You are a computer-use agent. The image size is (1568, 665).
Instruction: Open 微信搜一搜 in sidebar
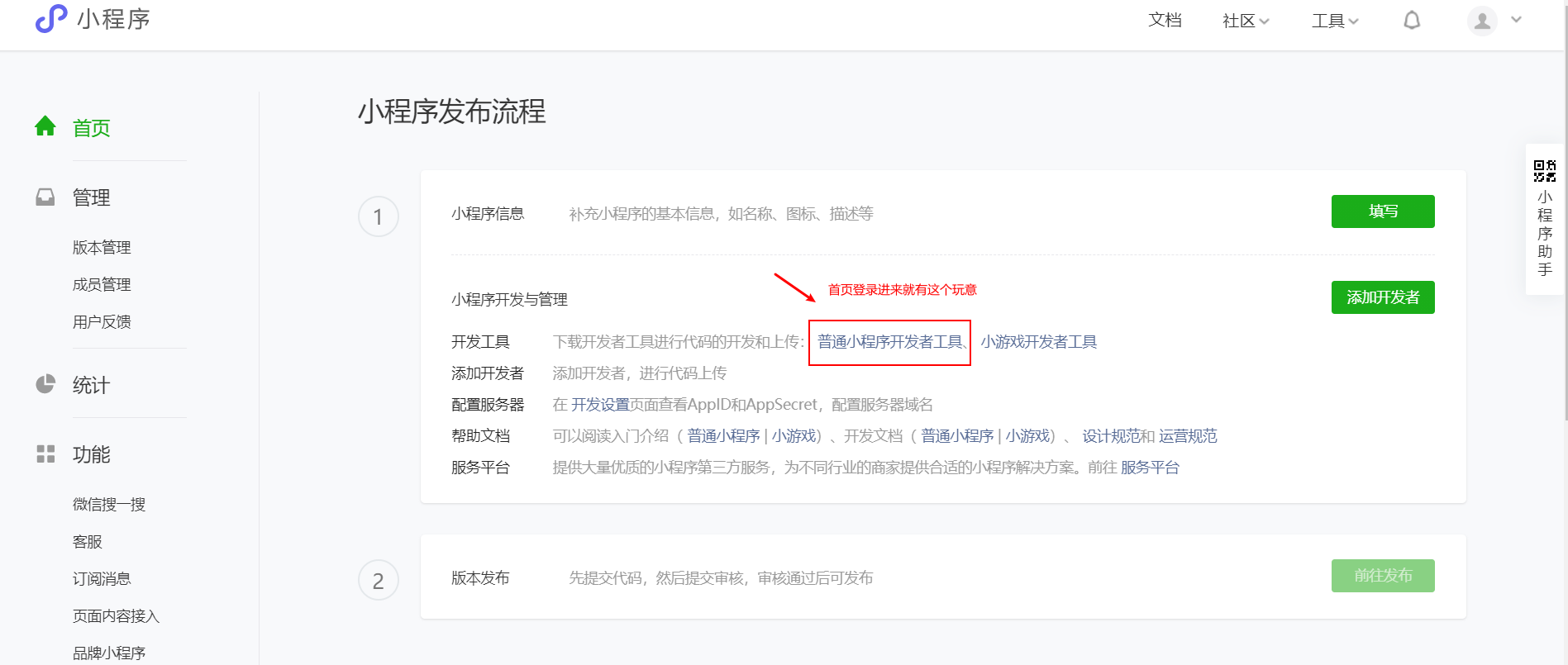click(109, 504)
